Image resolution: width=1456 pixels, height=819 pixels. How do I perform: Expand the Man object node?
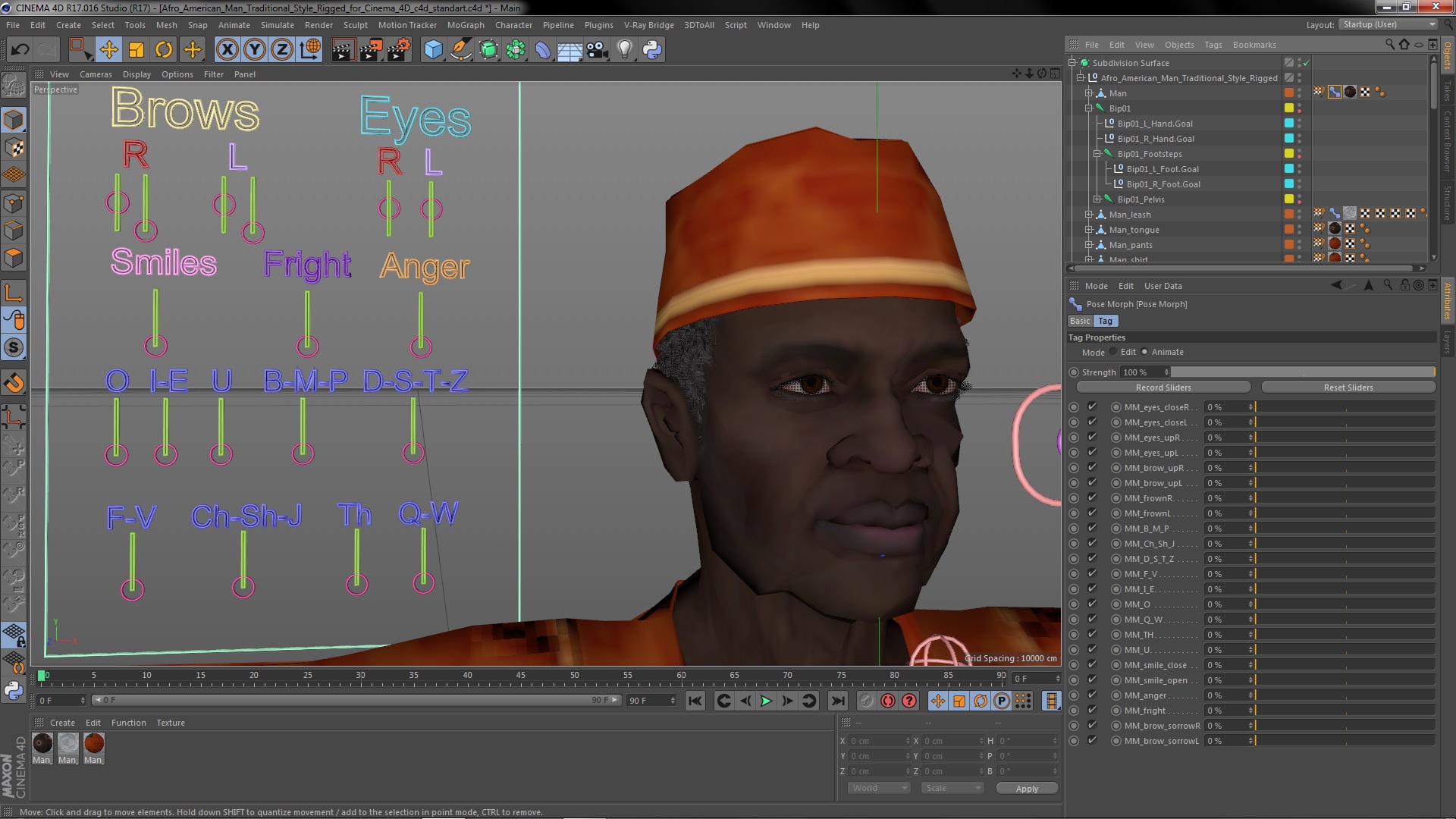[1089, 93]
